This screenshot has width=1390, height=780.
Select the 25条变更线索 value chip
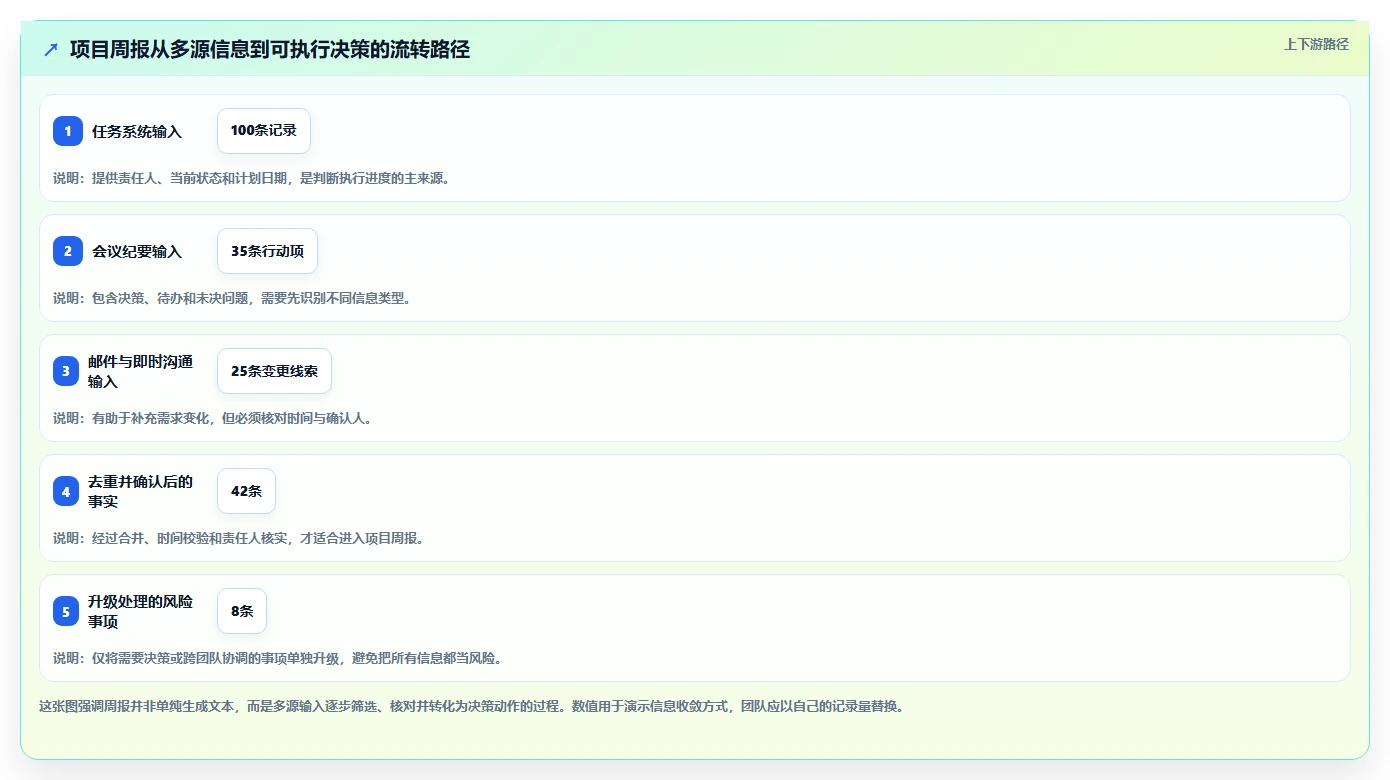click(274, 371)
